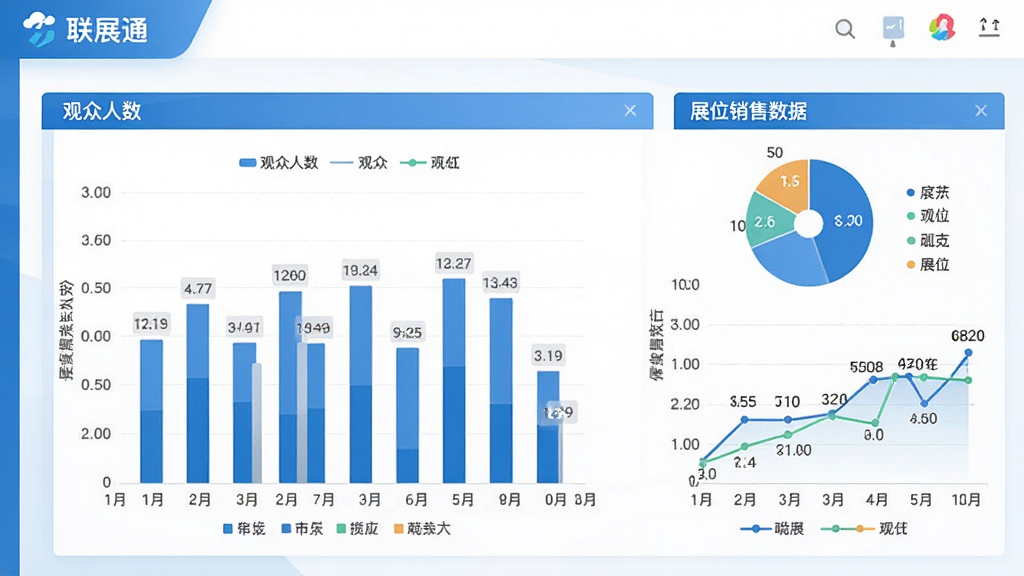Select the large blue pie slice 8.00
Screen dimensions: 1024x576
tap(846, 221)
